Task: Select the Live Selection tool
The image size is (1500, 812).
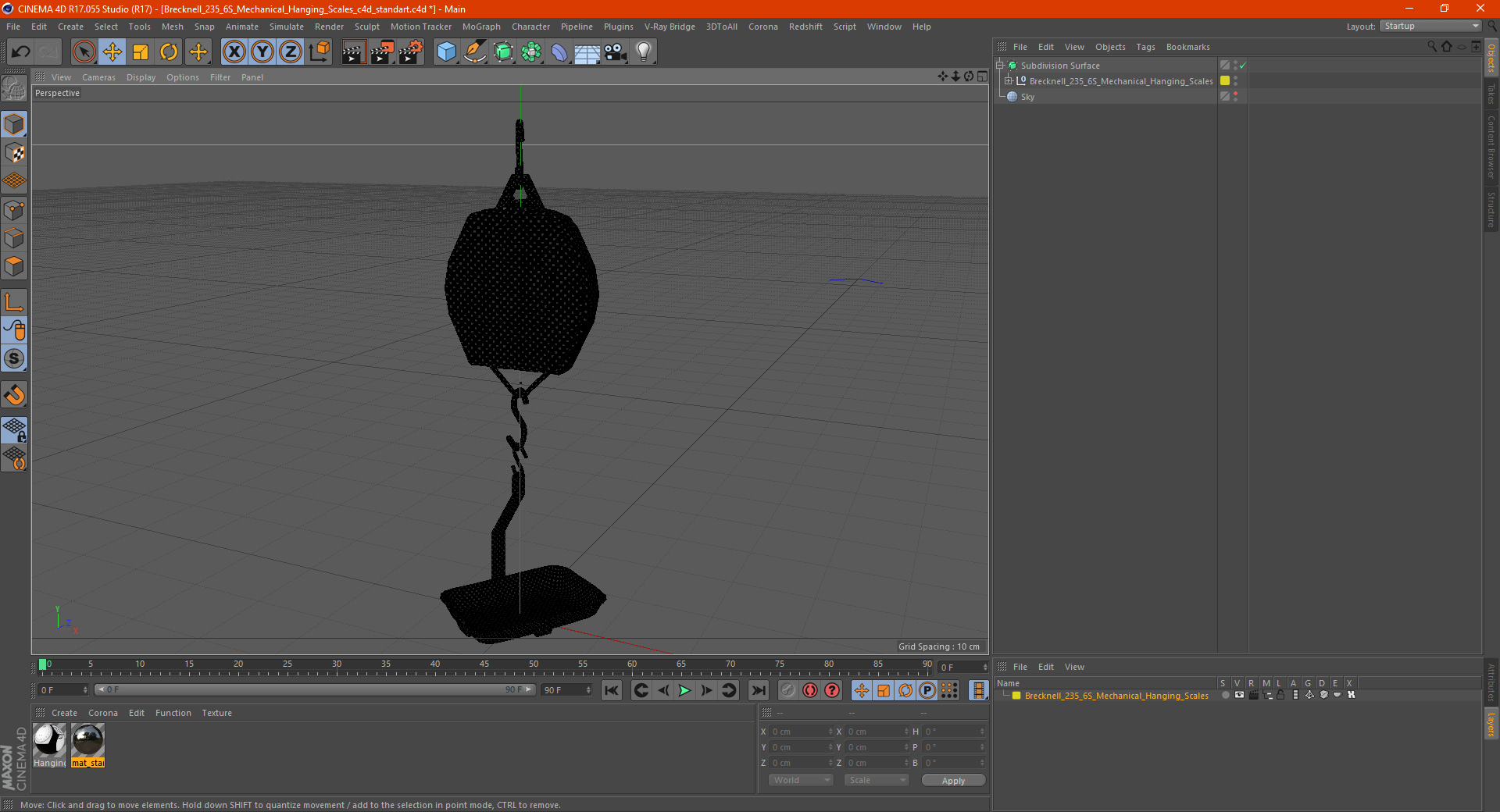Action: pyautogui.click(x=84, y=52)
